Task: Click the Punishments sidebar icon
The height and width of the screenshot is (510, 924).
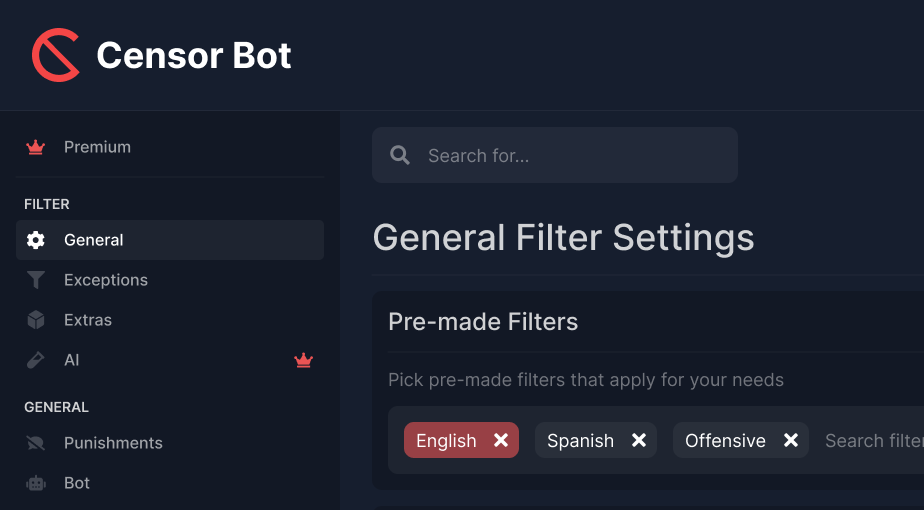Action: [x=36, y=443]
